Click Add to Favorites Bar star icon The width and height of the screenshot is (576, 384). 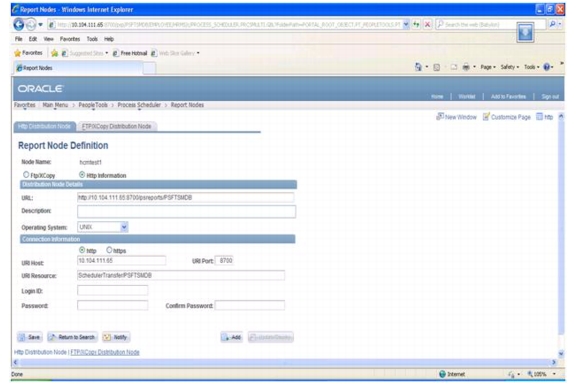pyautogui.click(x=54, y=53)
